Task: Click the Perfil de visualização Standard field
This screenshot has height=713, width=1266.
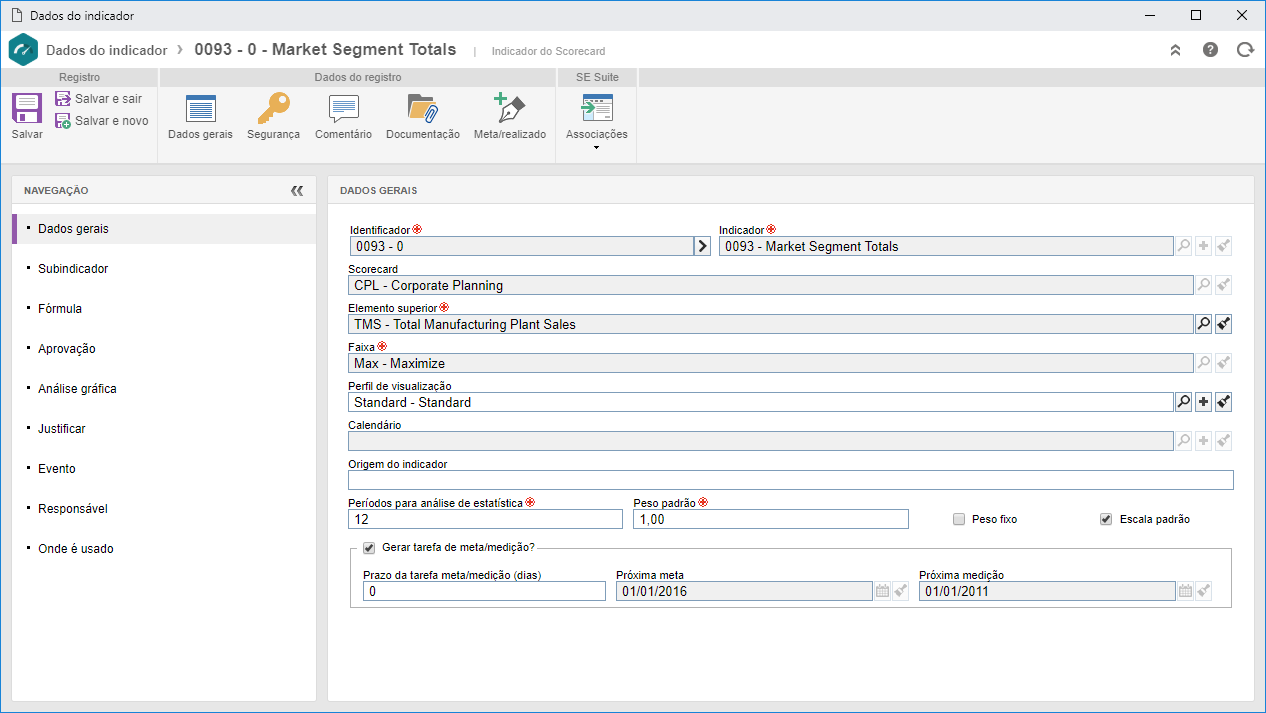Action: point(761,402)
